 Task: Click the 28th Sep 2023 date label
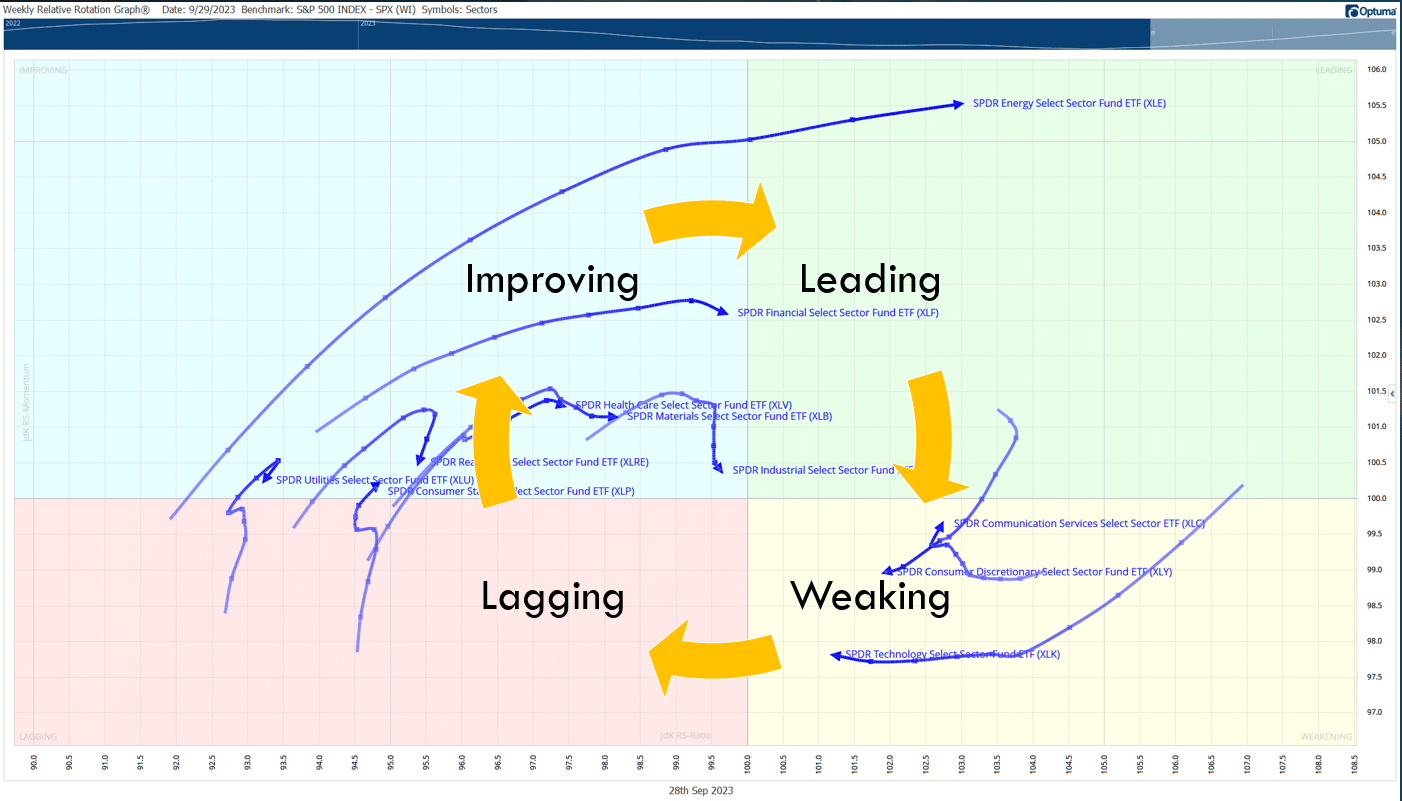click(x=701, y=789)
